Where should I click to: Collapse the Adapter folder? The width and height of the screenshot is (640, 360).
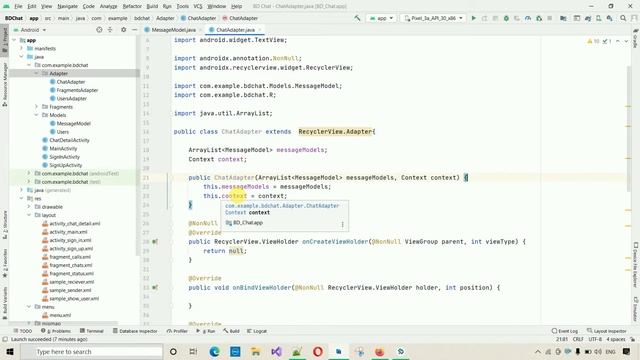[36, 73]
